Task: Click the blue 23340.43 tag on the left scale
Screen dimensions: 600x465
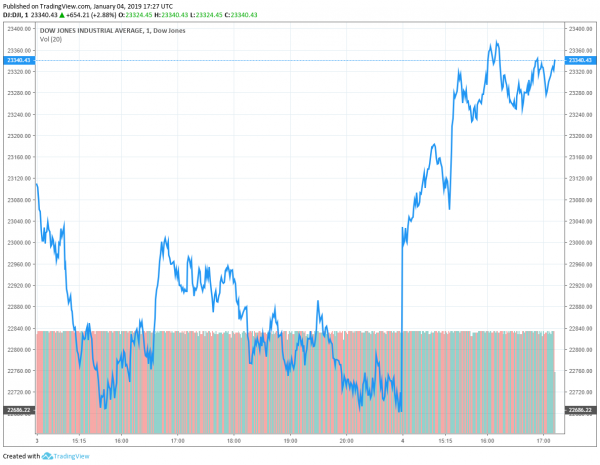Action: [x=19, y=60]
